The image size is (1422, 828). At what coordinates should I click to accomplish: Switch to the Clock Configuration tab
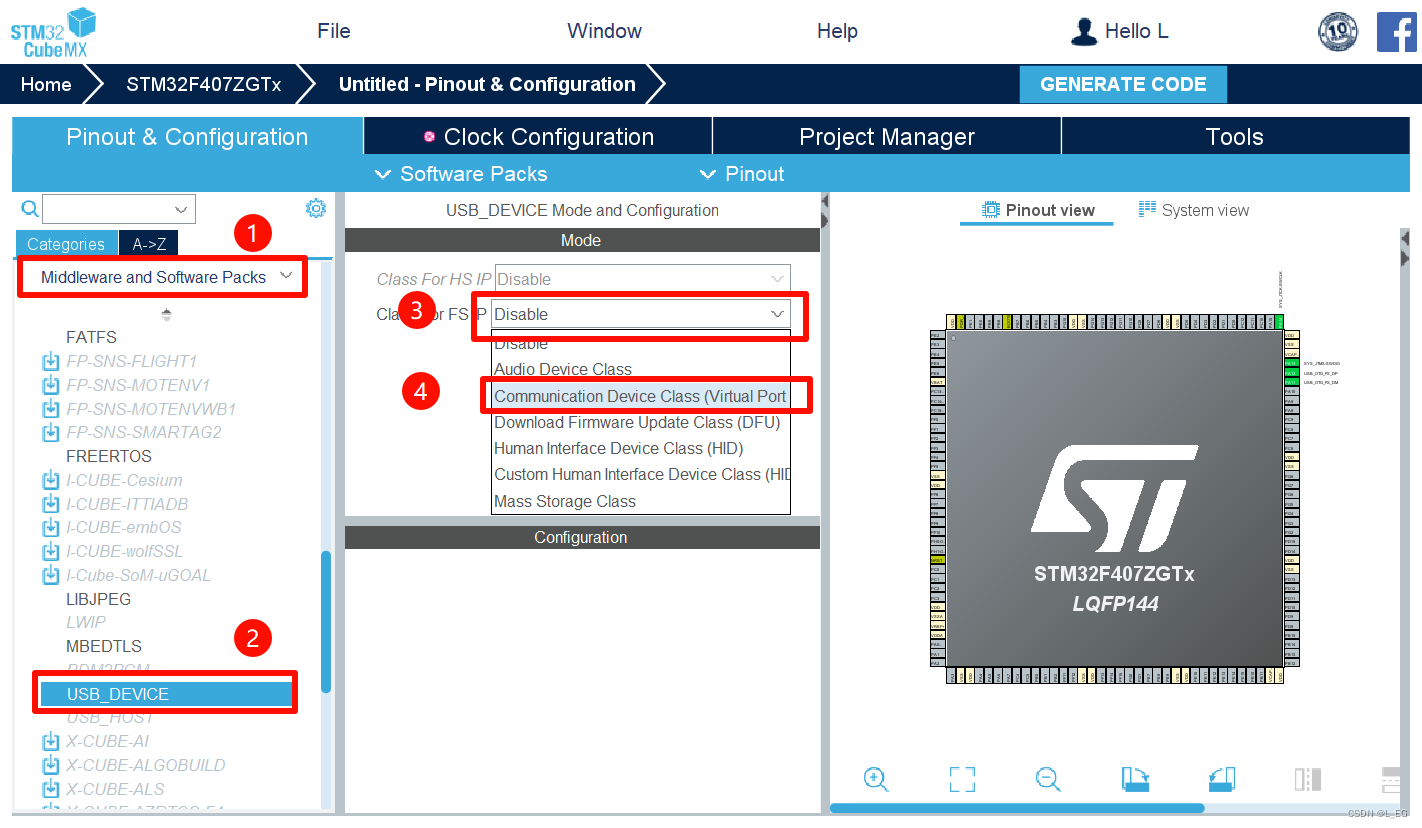click(x=538, y=136)
